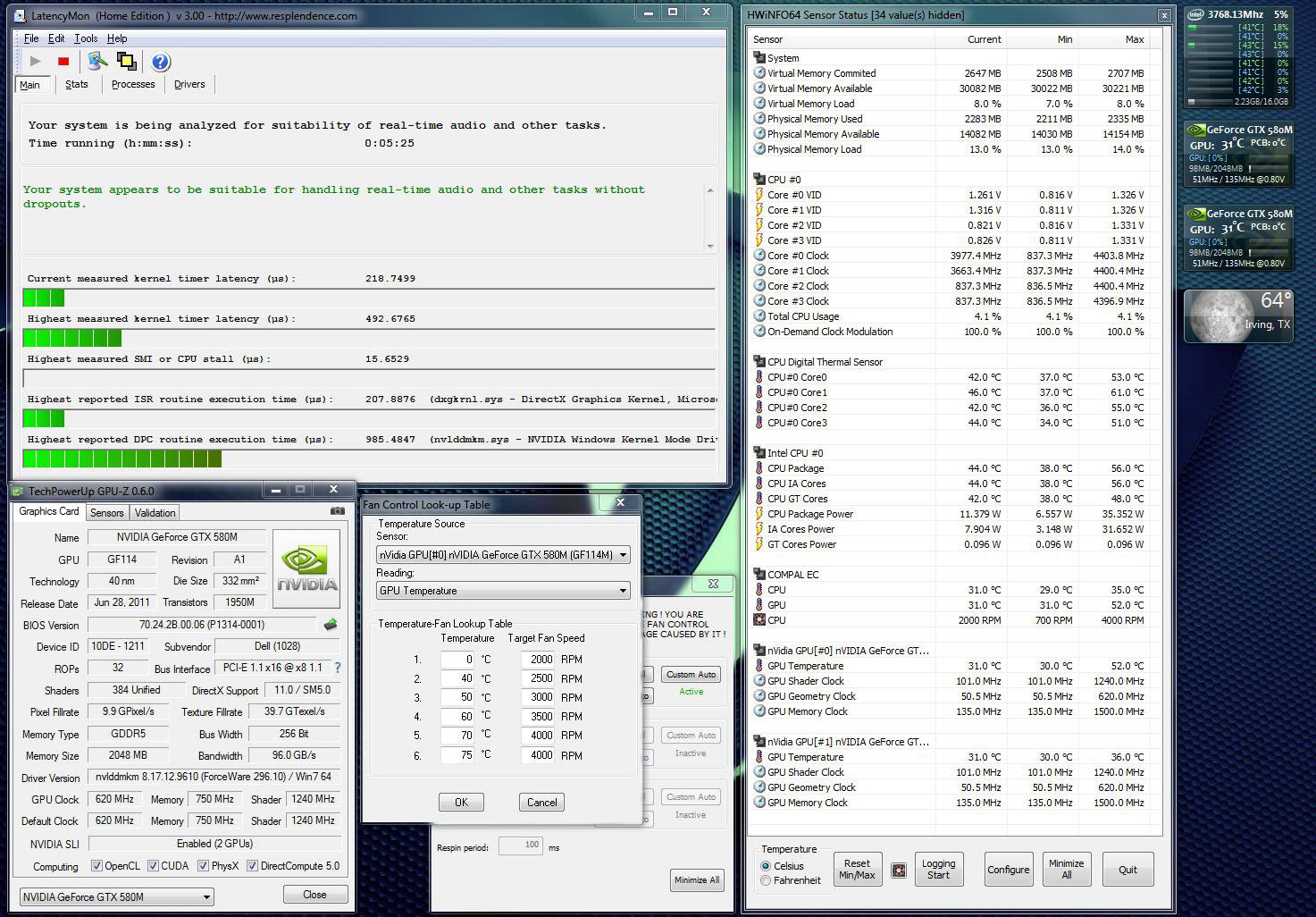The image size is (1316, 917).
Task: Click row 2 temperature field showing 40
Action: click(x=457, y=678)
